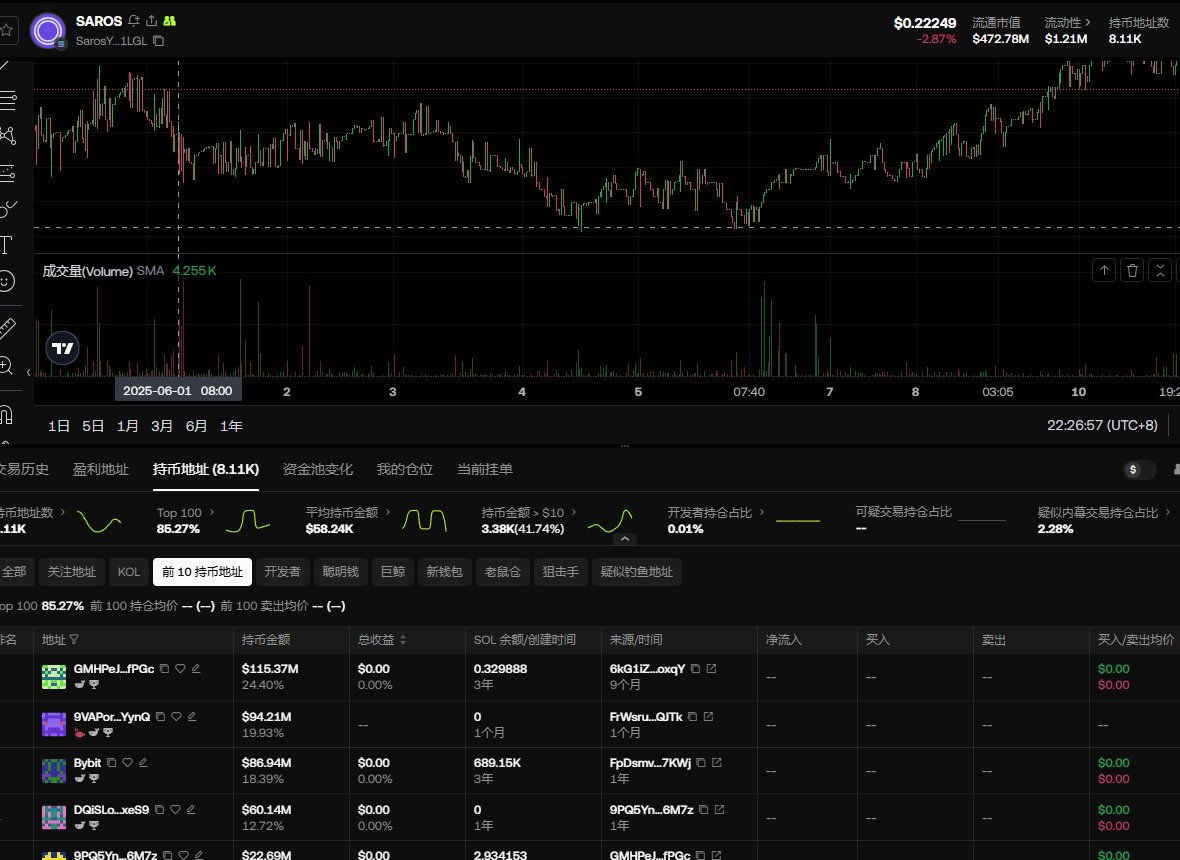Filter holders by KOL
1180x860 pixels.
129,572
